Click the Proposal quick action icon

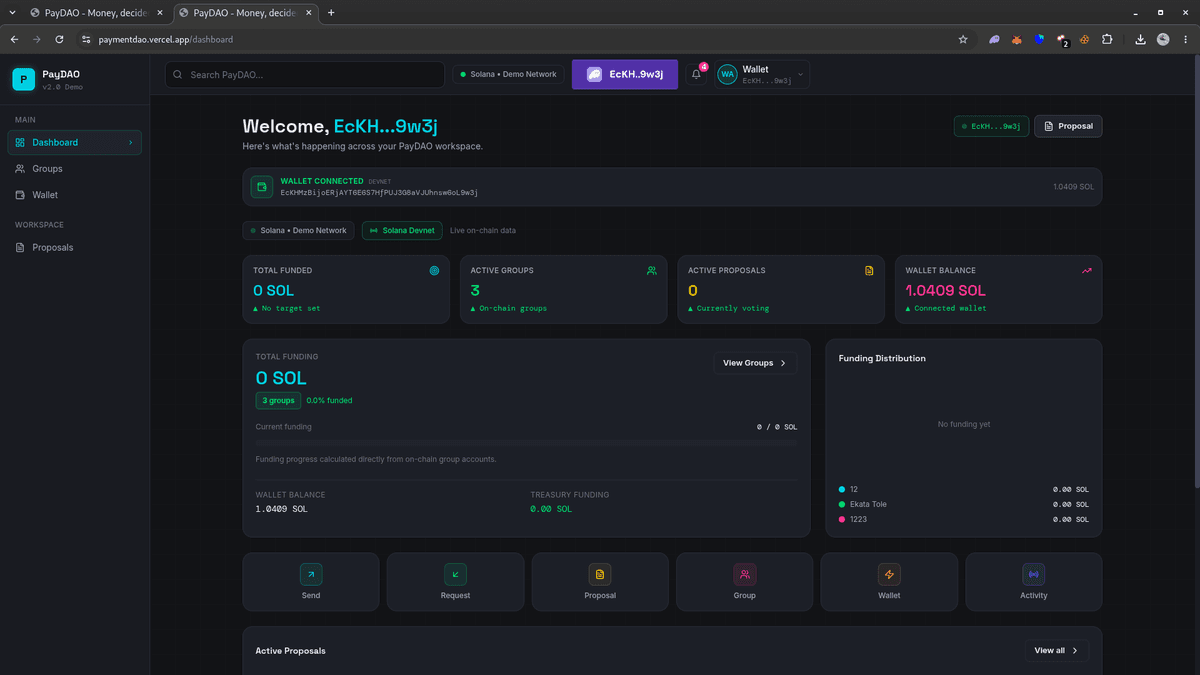click(x=600, y=574)
